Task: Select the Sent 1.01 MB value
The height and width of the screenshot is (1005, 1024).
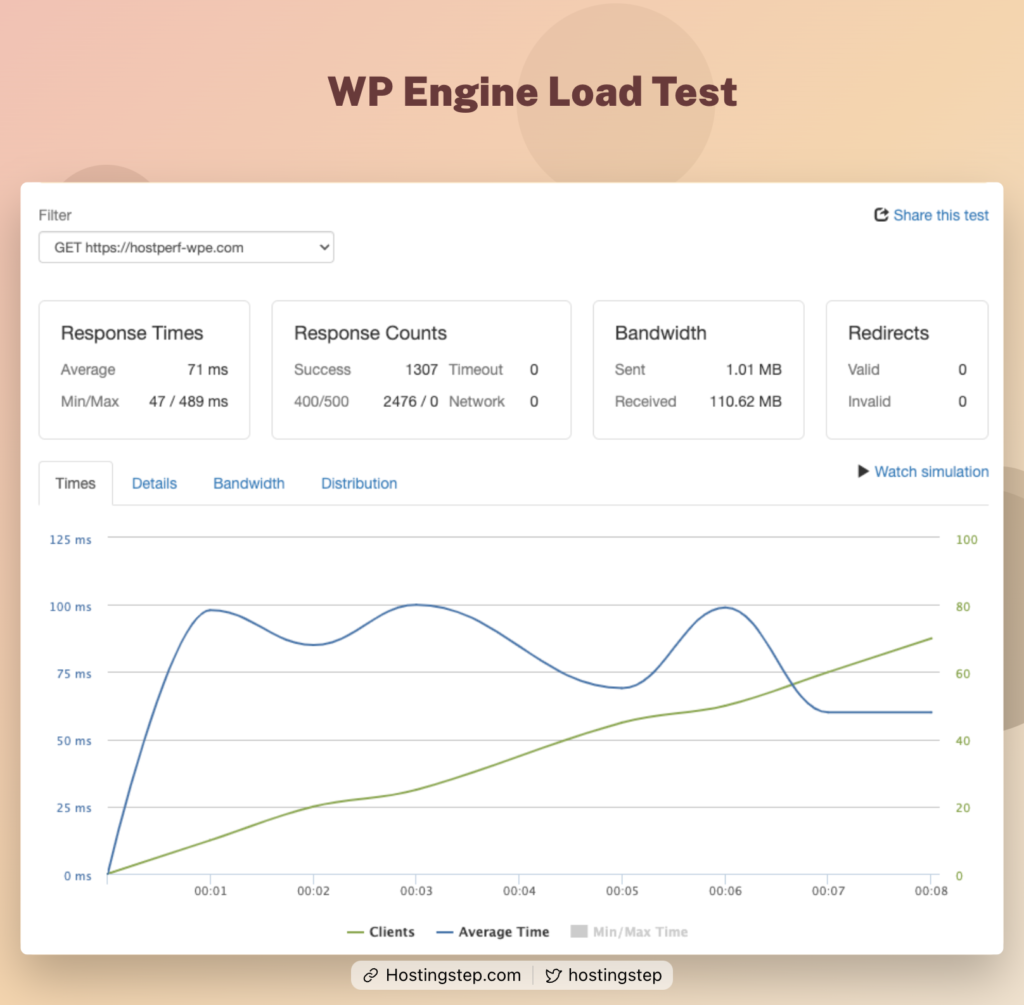Action: [x=754, y=370]
